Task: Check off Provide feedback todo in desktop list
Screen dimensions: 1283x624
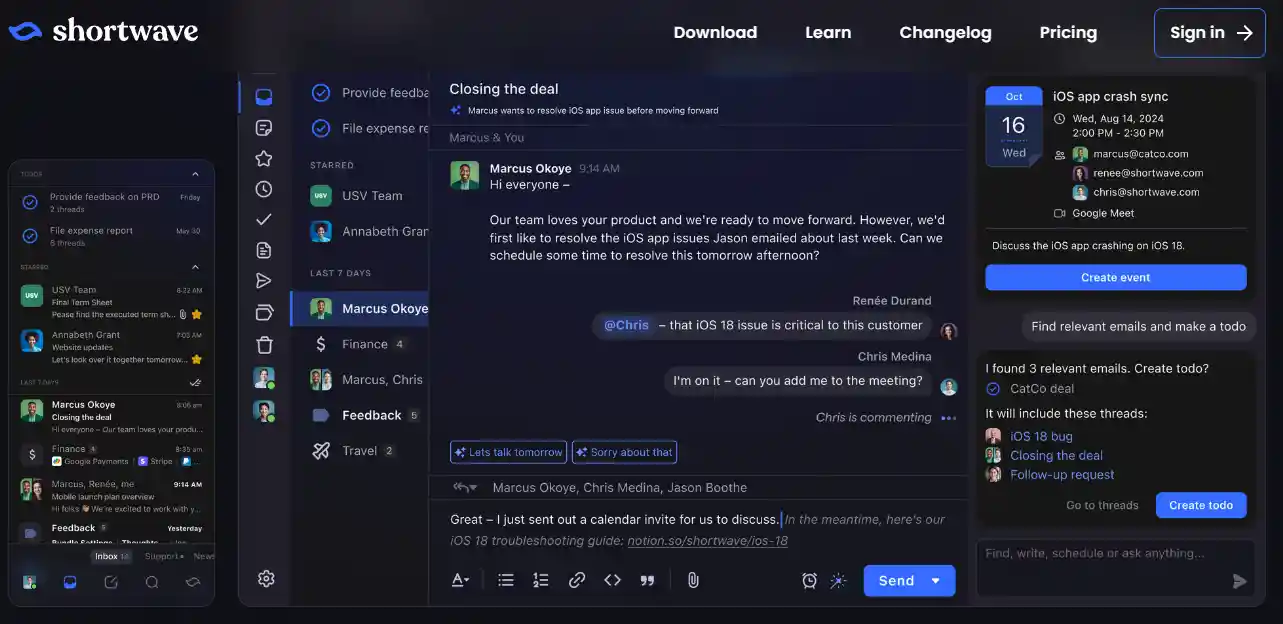Action: pyautogui.click(x=321, y=92)
